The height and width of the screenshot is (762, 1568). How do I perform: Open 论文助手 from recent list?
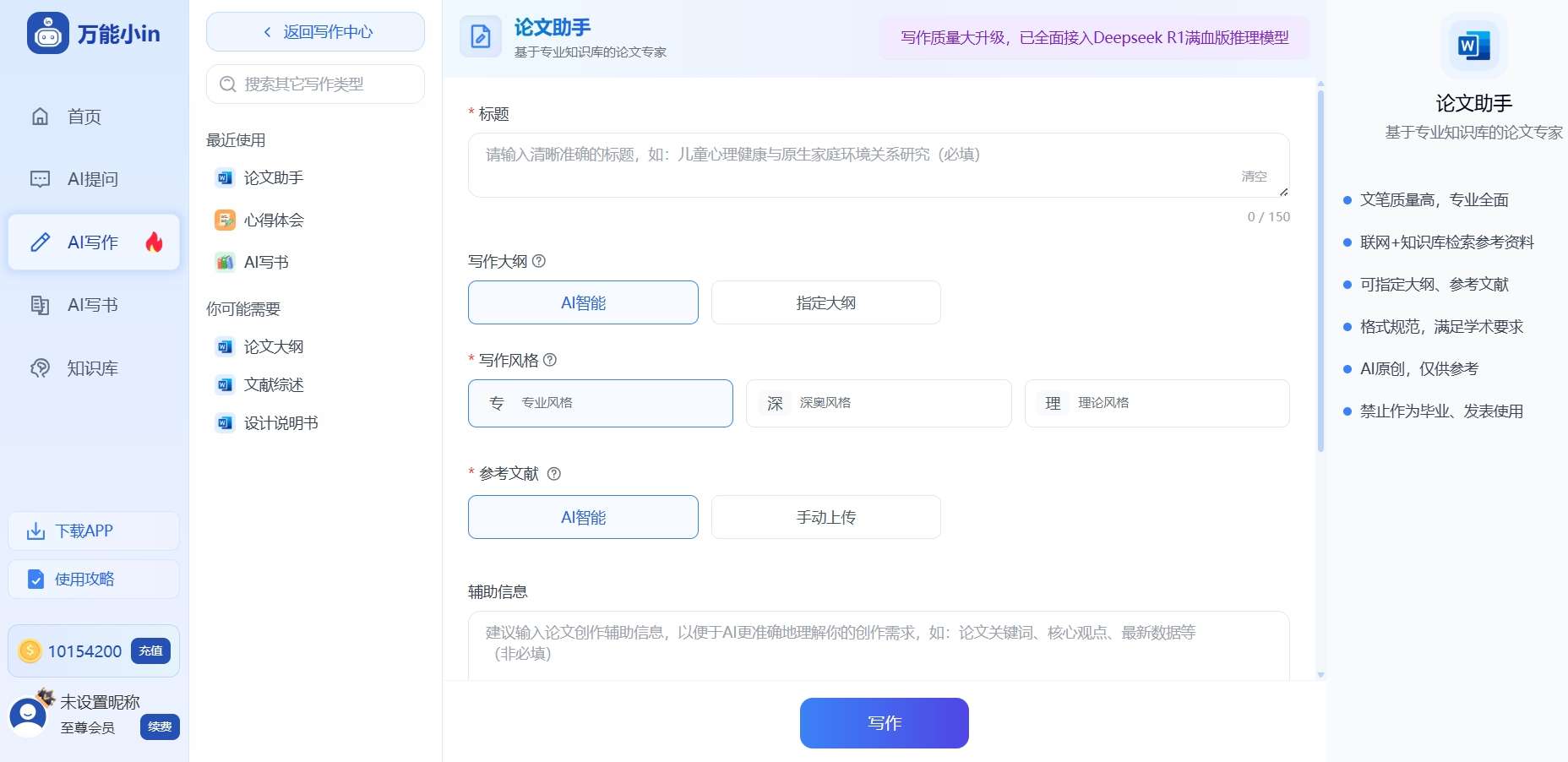click(274, 177)
